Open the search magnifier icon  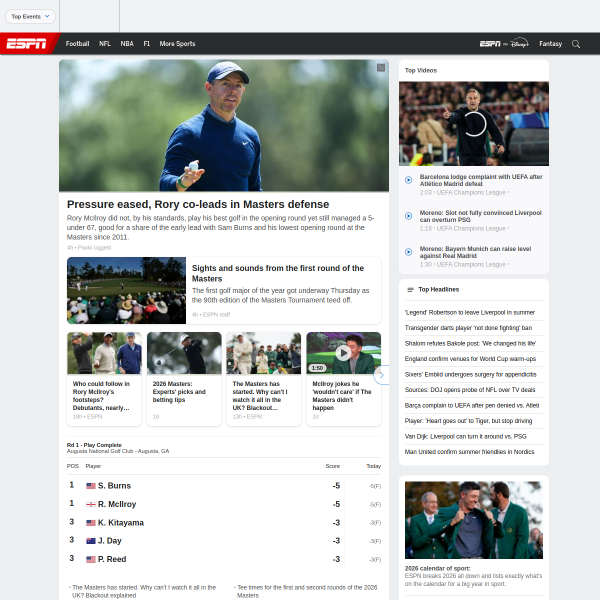576,44
